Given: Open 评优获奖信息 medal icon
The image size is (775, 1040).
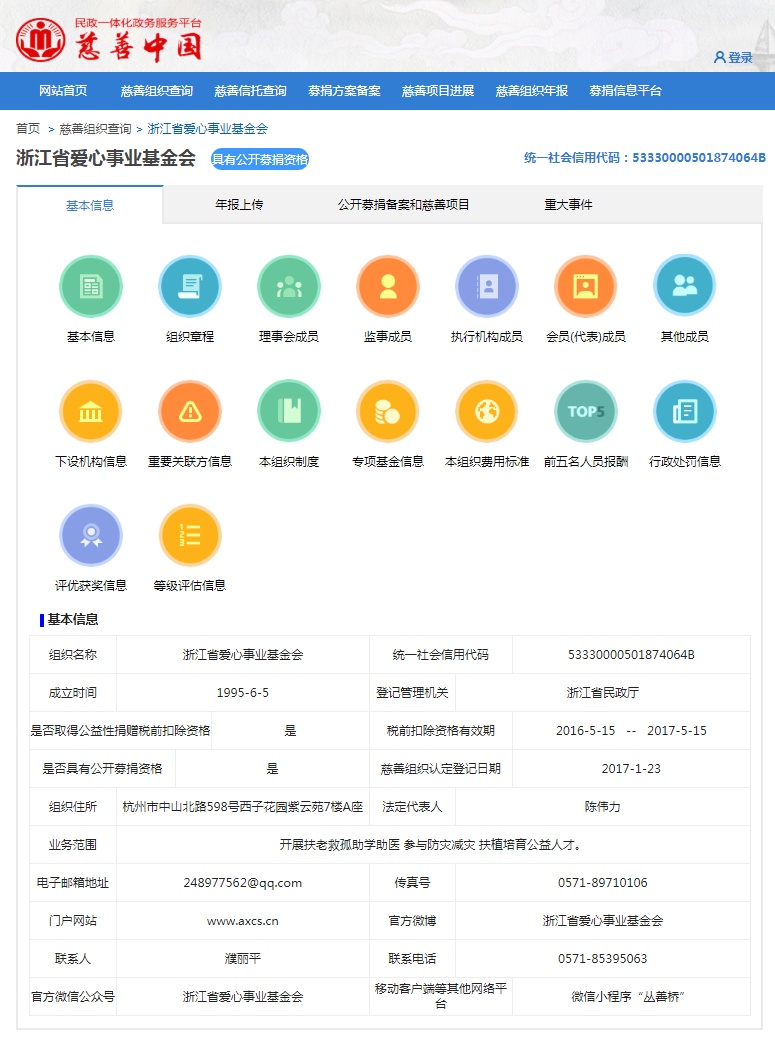Looking at the screenshot, I should click(x=91, y=535).
